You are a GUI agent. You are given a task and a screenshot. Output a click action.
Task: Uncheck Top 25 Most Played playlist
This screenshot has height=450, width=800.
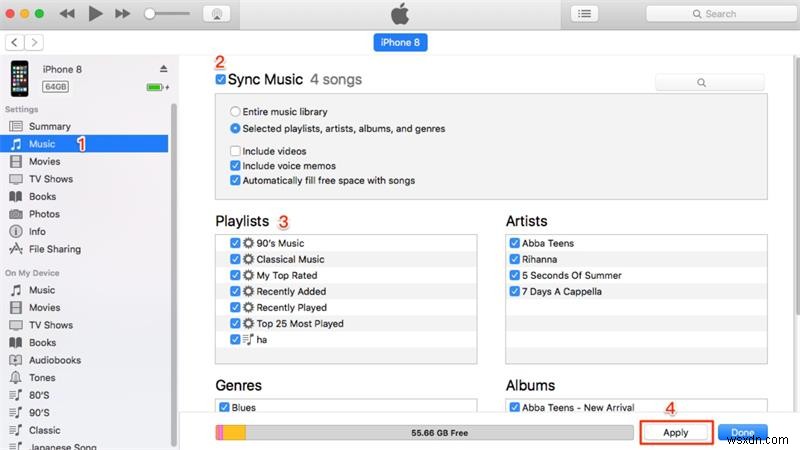[235, 323]
